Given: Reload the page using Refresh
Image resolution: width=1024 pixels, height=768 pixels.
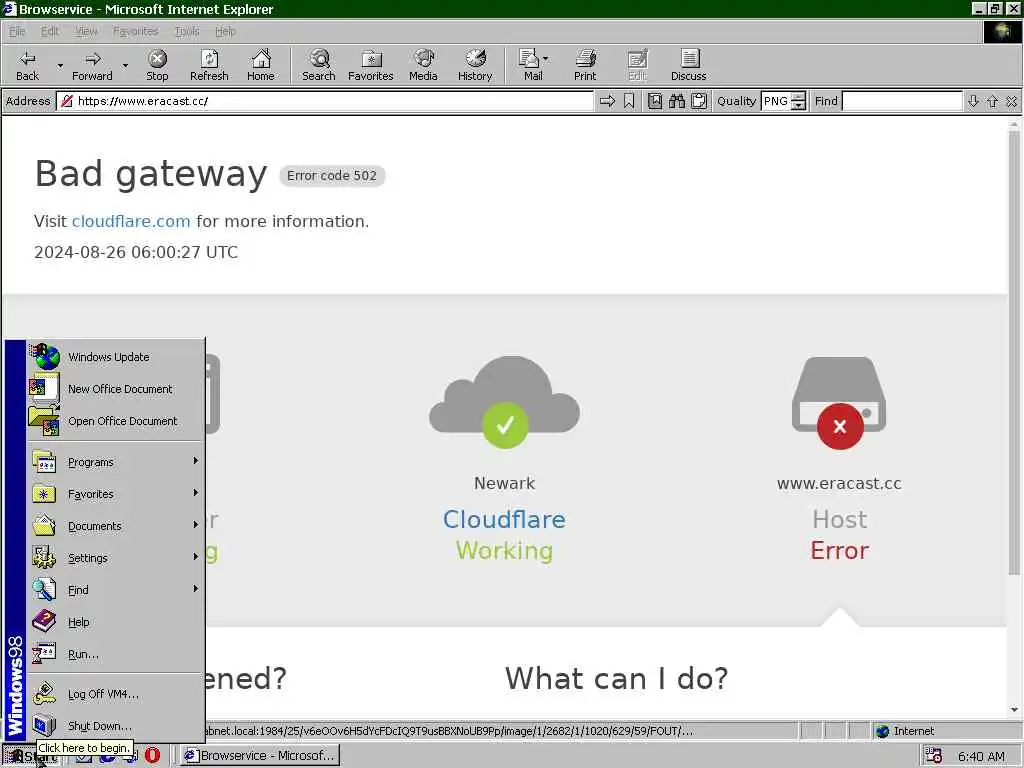Looking at the screenshot, I should click(x=209, y=65).
